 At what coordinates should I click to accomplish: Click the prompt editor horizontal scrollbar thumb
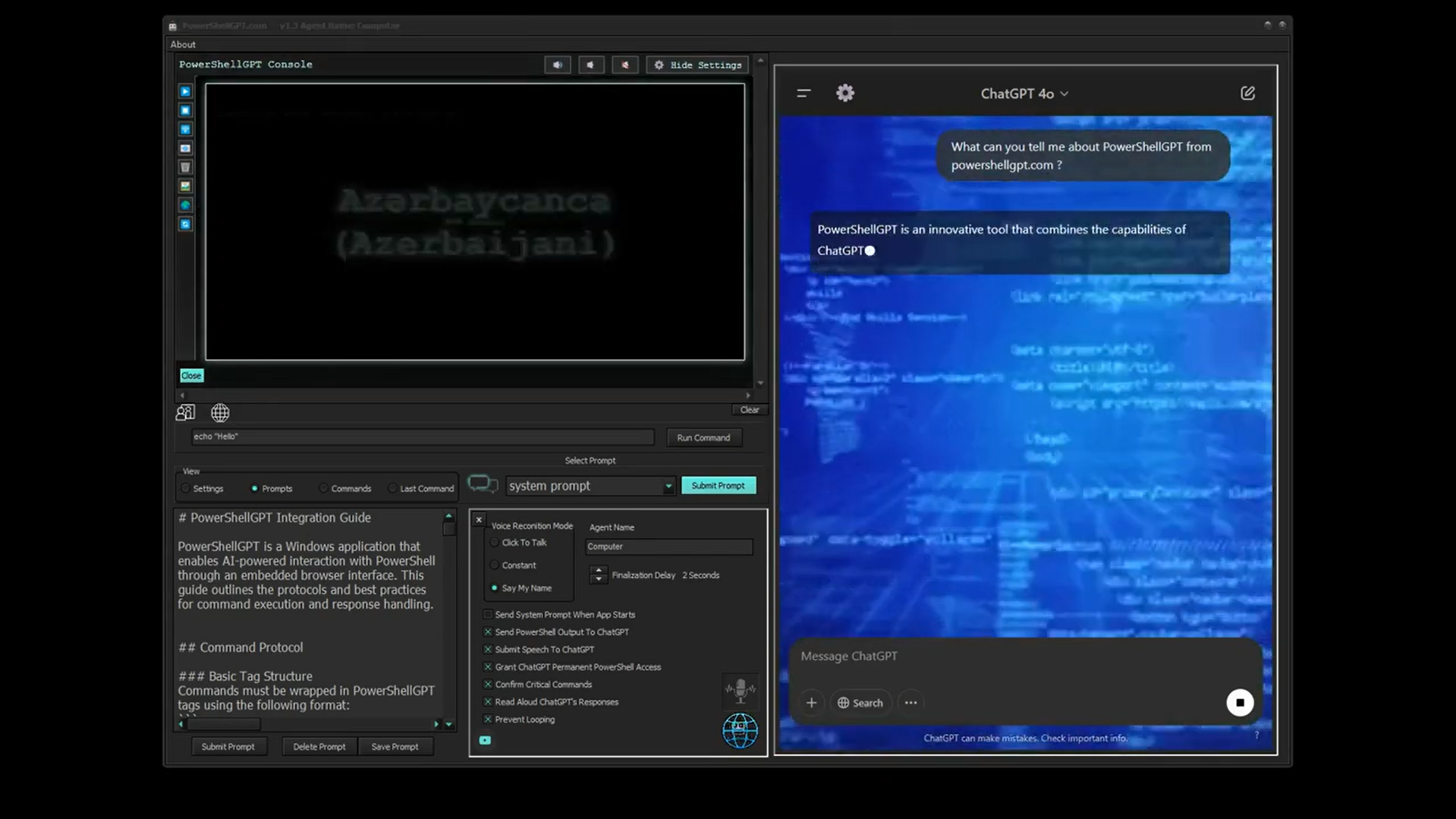point(224,724)
